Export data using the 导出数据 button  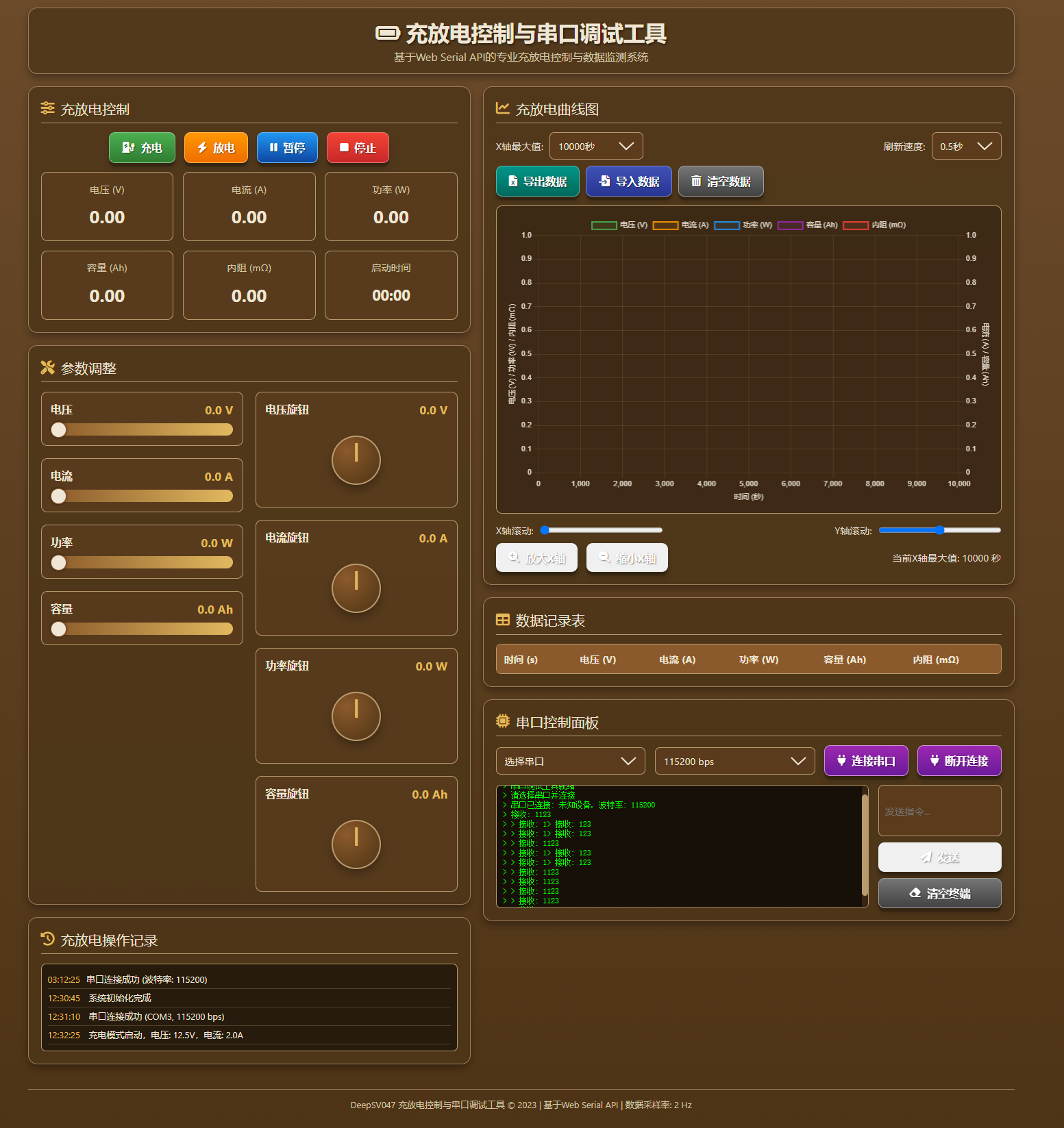click(x=538, y=181)
